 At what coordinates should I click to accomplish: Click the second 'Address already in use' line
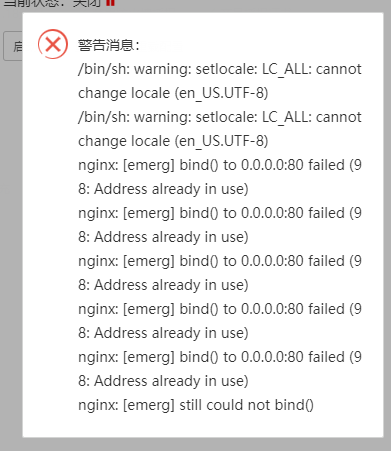click(x=163, y=237)
